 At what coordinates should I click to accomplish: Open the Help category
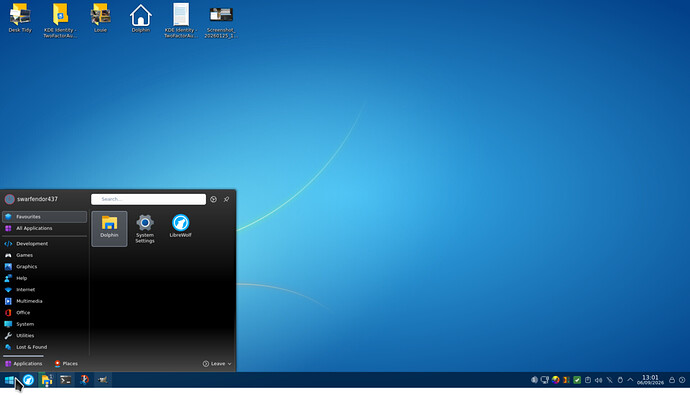tap(44, 278)
